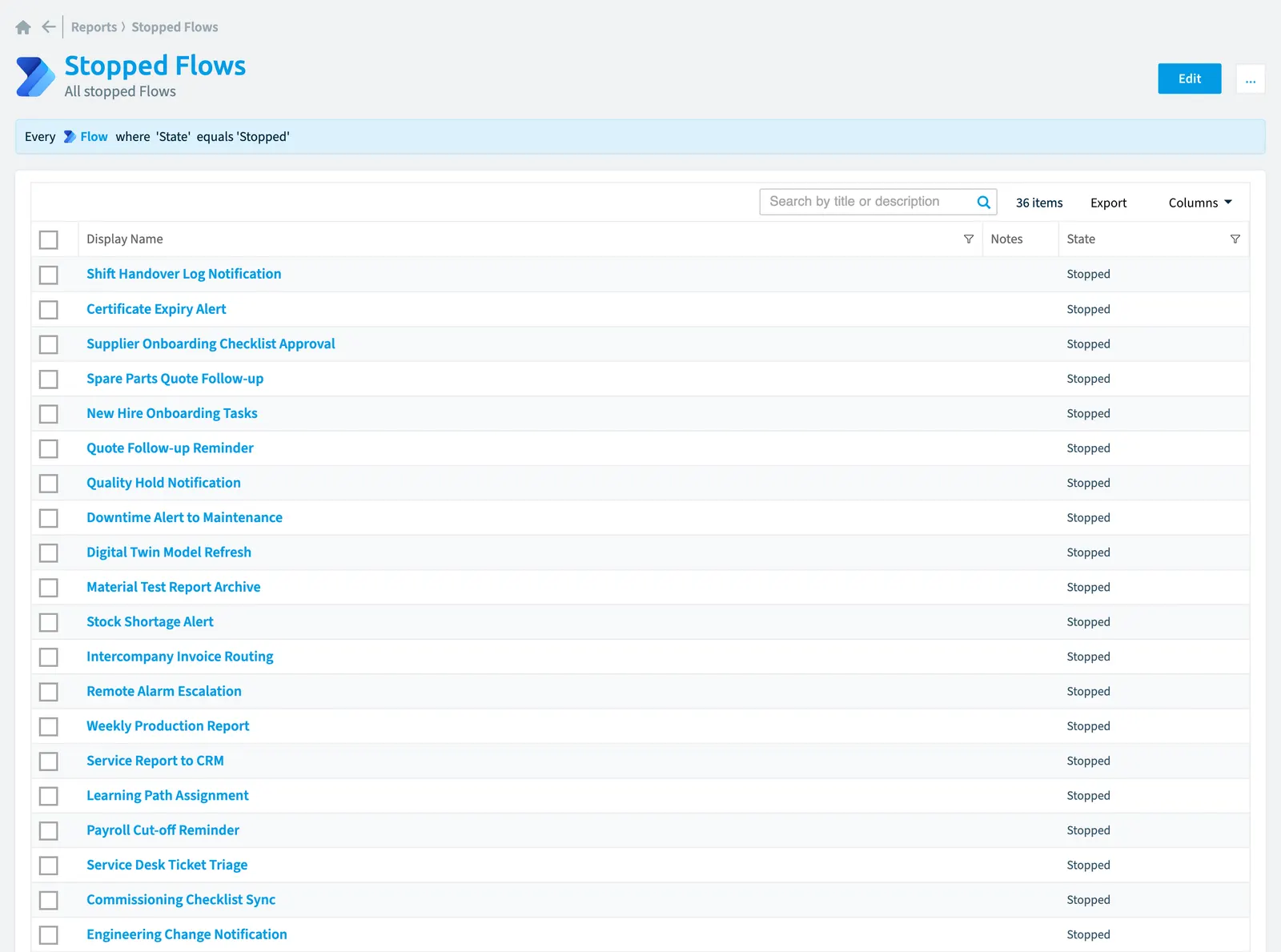
Task: Click the back arrow icon
Action: click(49, 27)
